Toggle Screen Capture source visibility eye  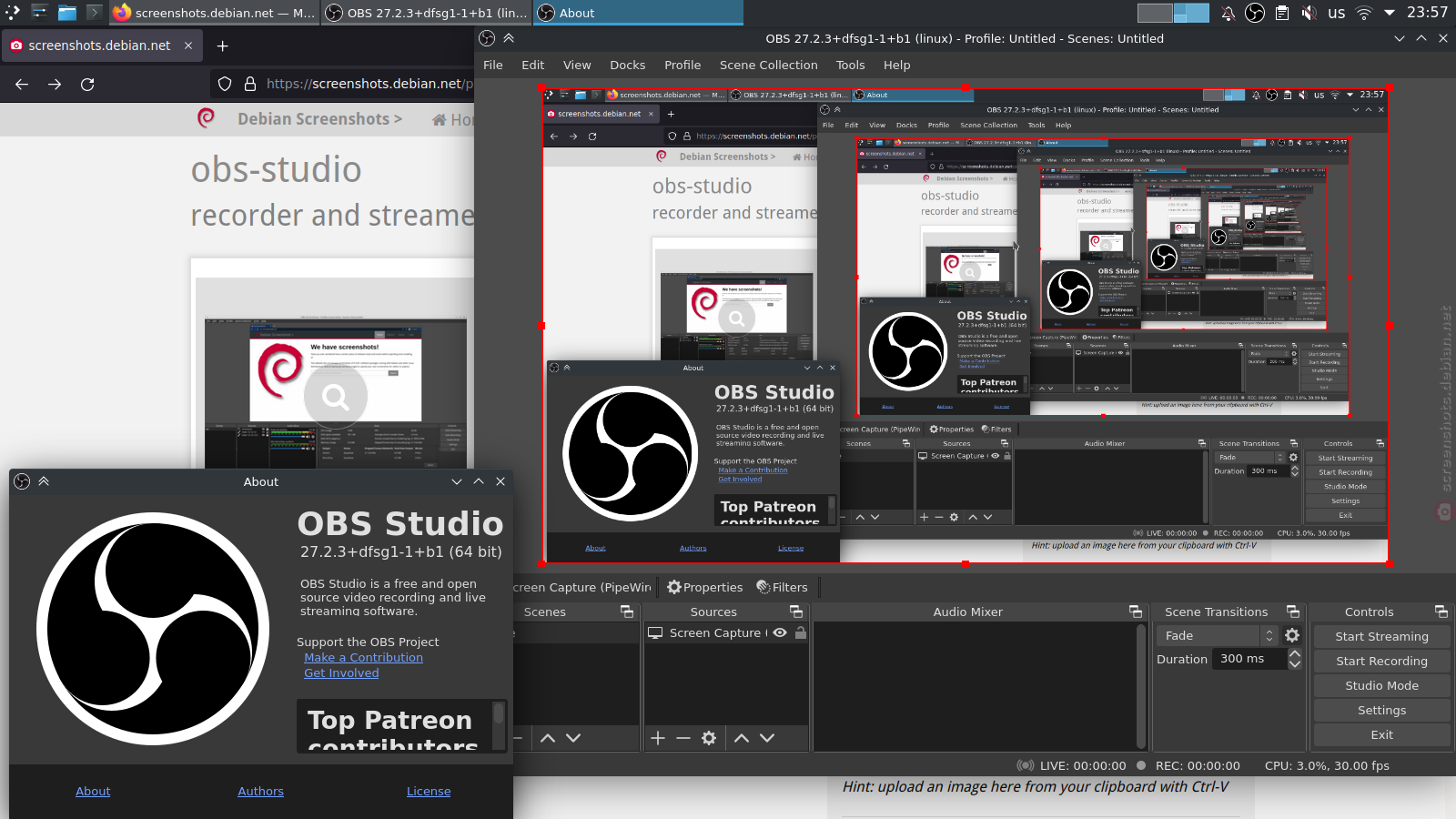click(780, 633)
